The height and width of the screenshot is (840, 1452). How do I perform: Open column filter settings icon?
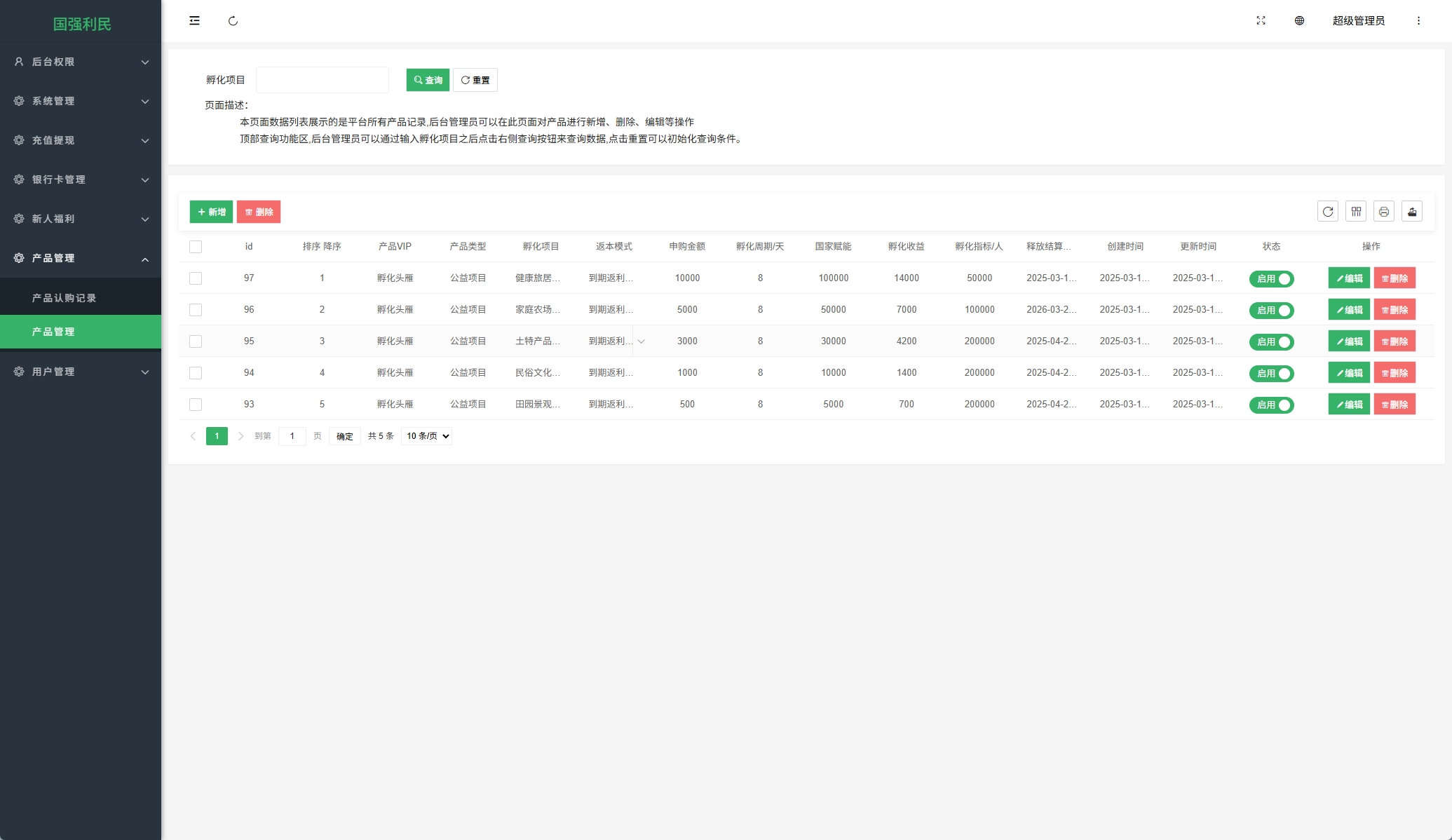[1356, 212]
